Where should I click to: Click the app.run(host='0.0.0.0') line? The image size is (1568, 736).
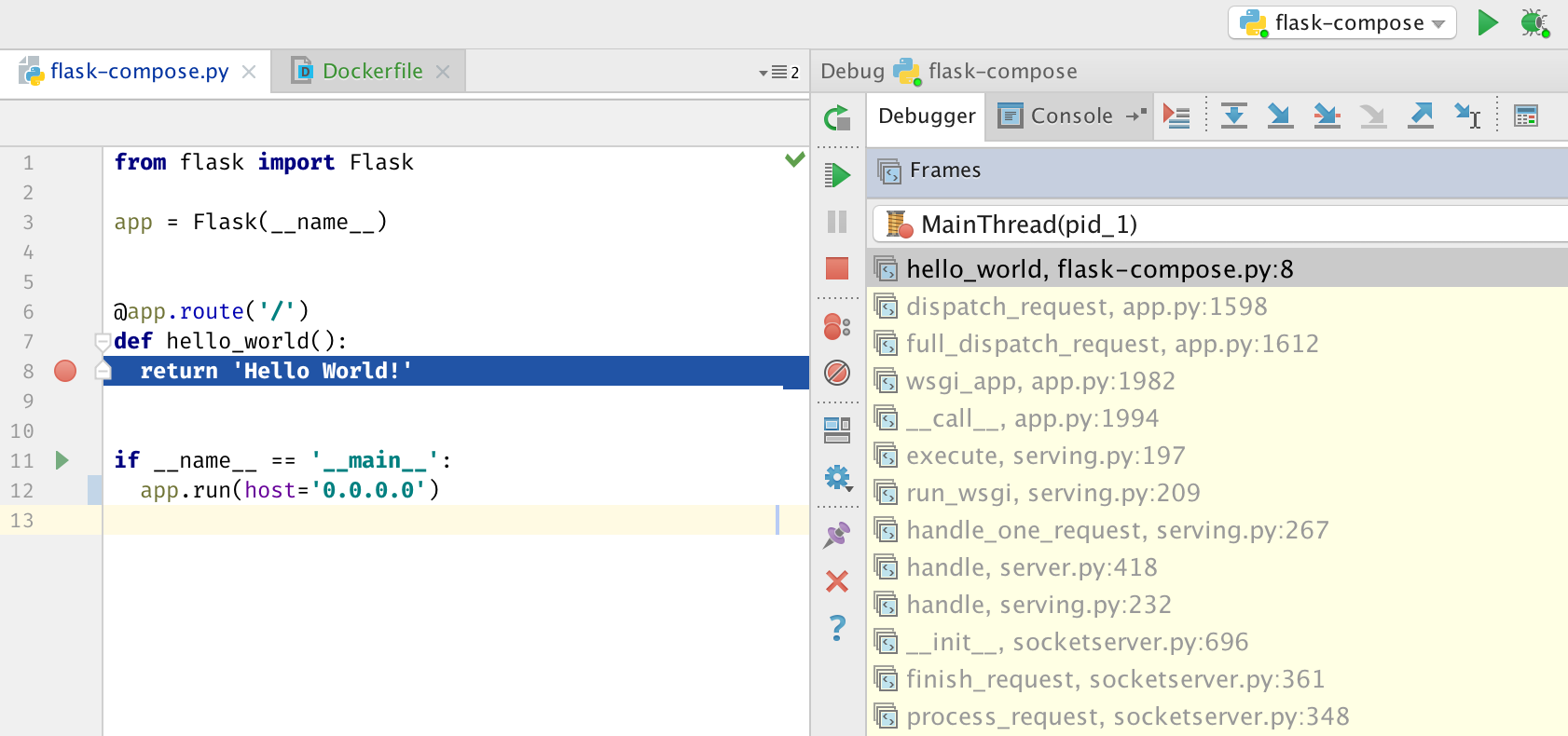[x=290, y=490]
